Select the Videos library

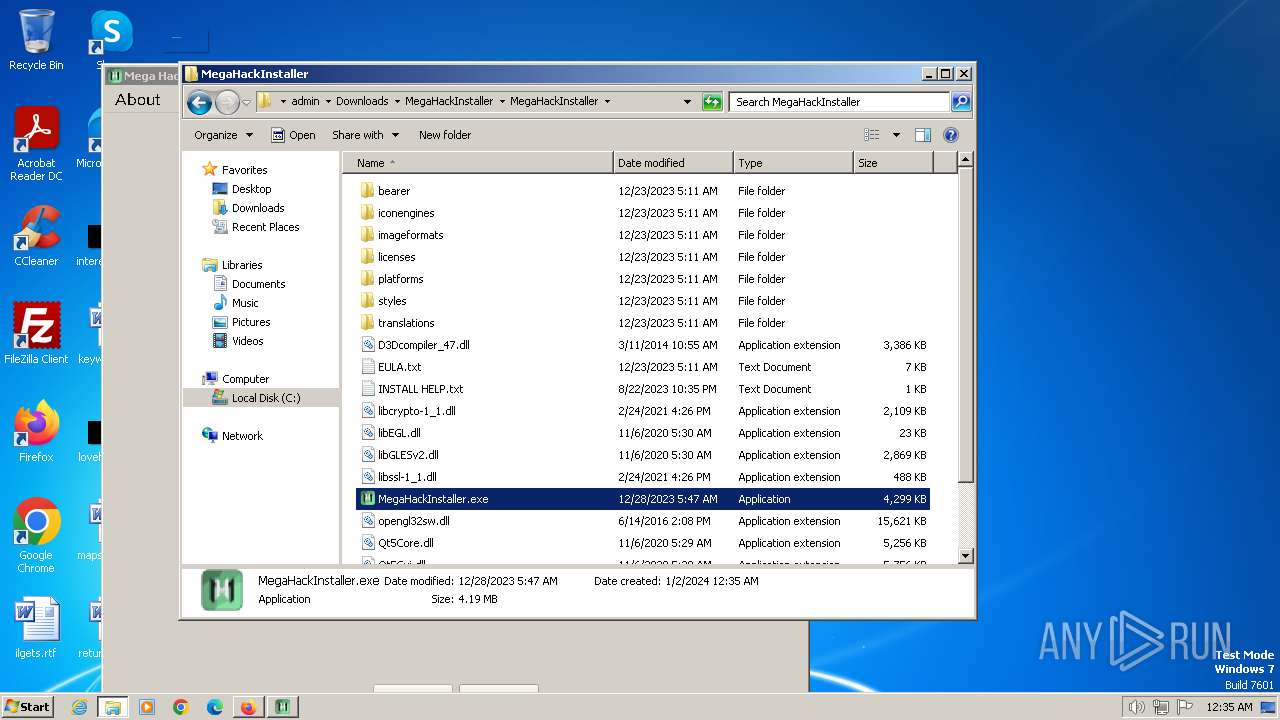[x=247, y=341]
